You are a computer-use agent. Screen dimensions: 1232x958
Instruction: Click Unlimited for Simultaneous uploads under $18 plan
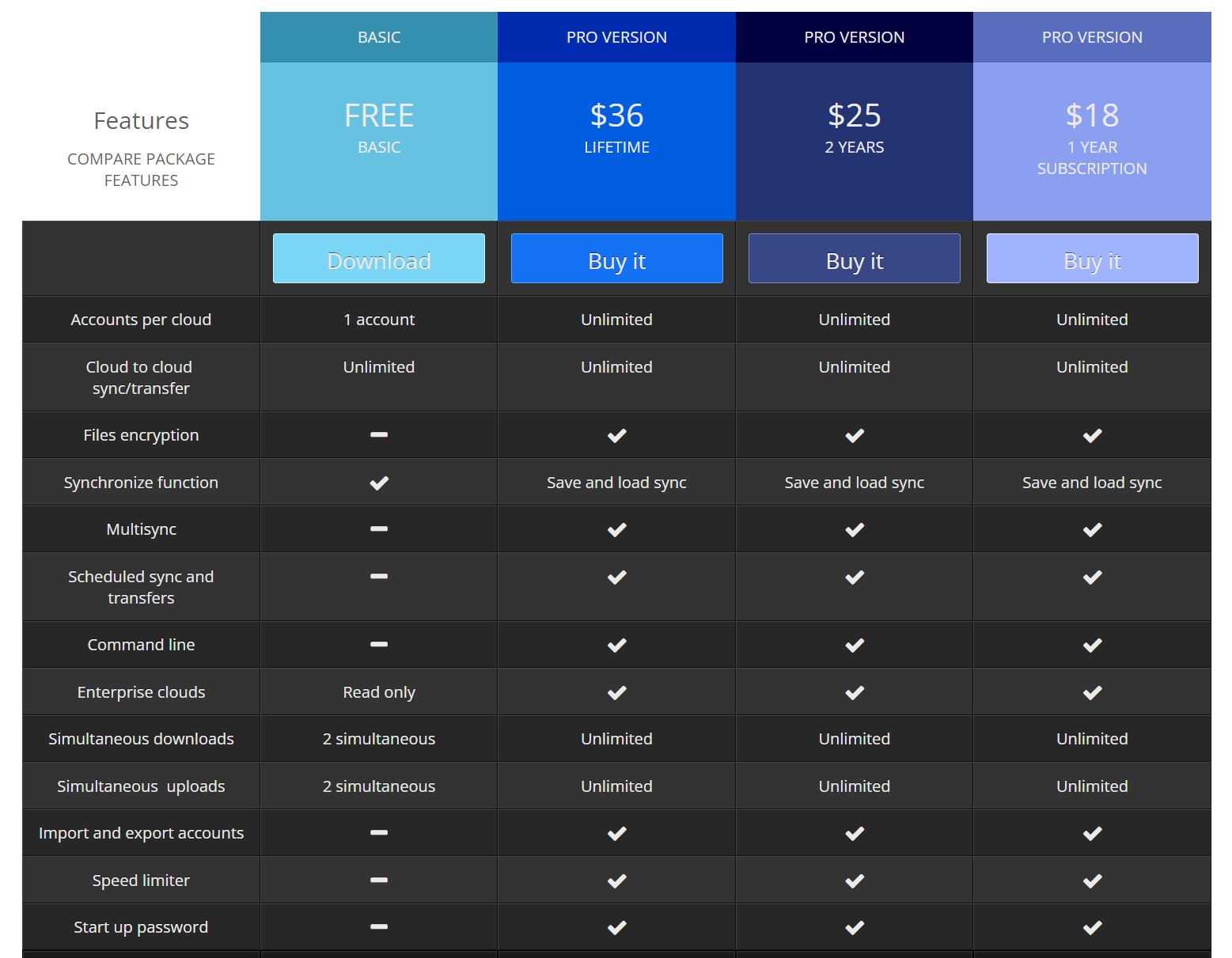pos(1093,786)
